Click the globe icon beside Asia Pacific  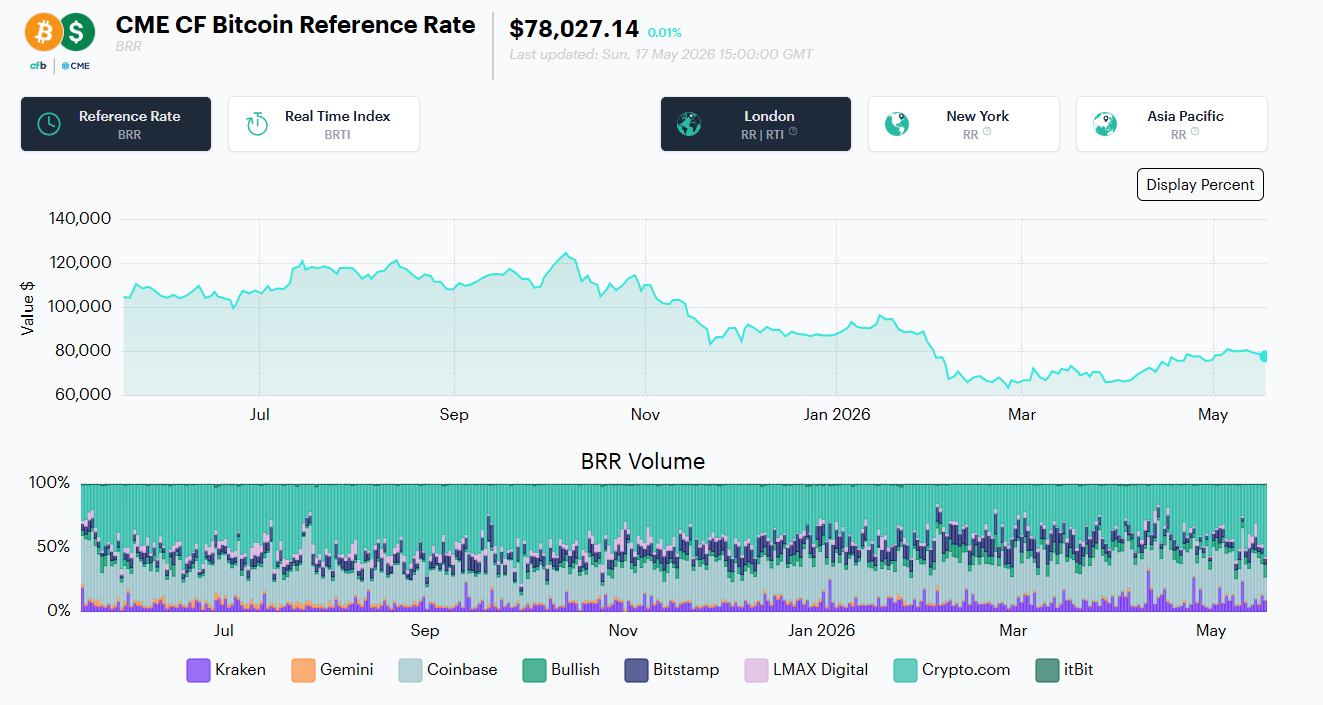tap(1105, 124)
